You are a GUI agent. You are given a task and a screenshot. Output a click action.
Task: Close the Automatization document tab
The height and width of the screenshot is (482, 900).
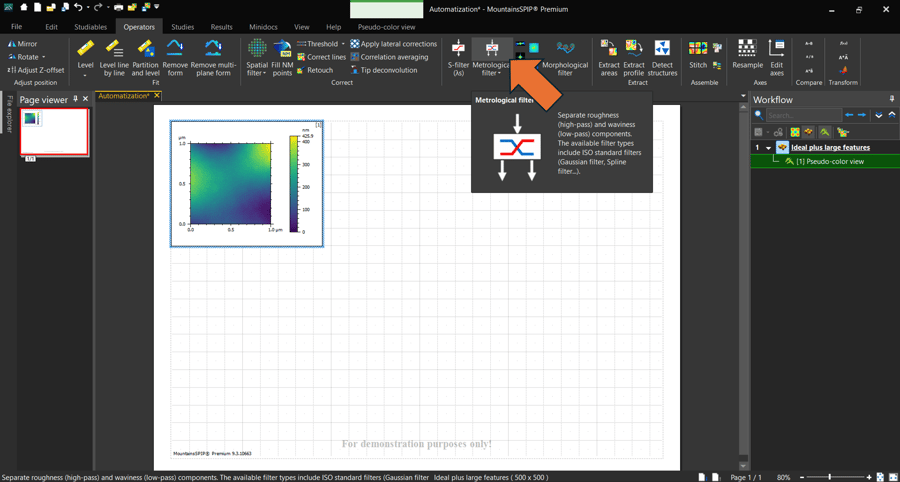(157, 95)
